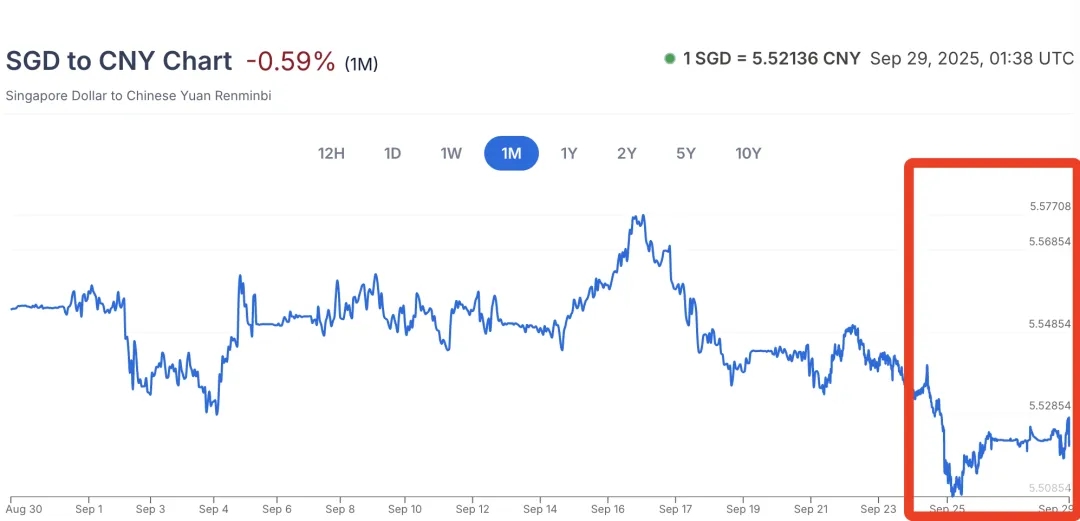1080x521 pixels.
Task: Click the Sep 8 x-axis date label
Action: (x=340, y=509)
